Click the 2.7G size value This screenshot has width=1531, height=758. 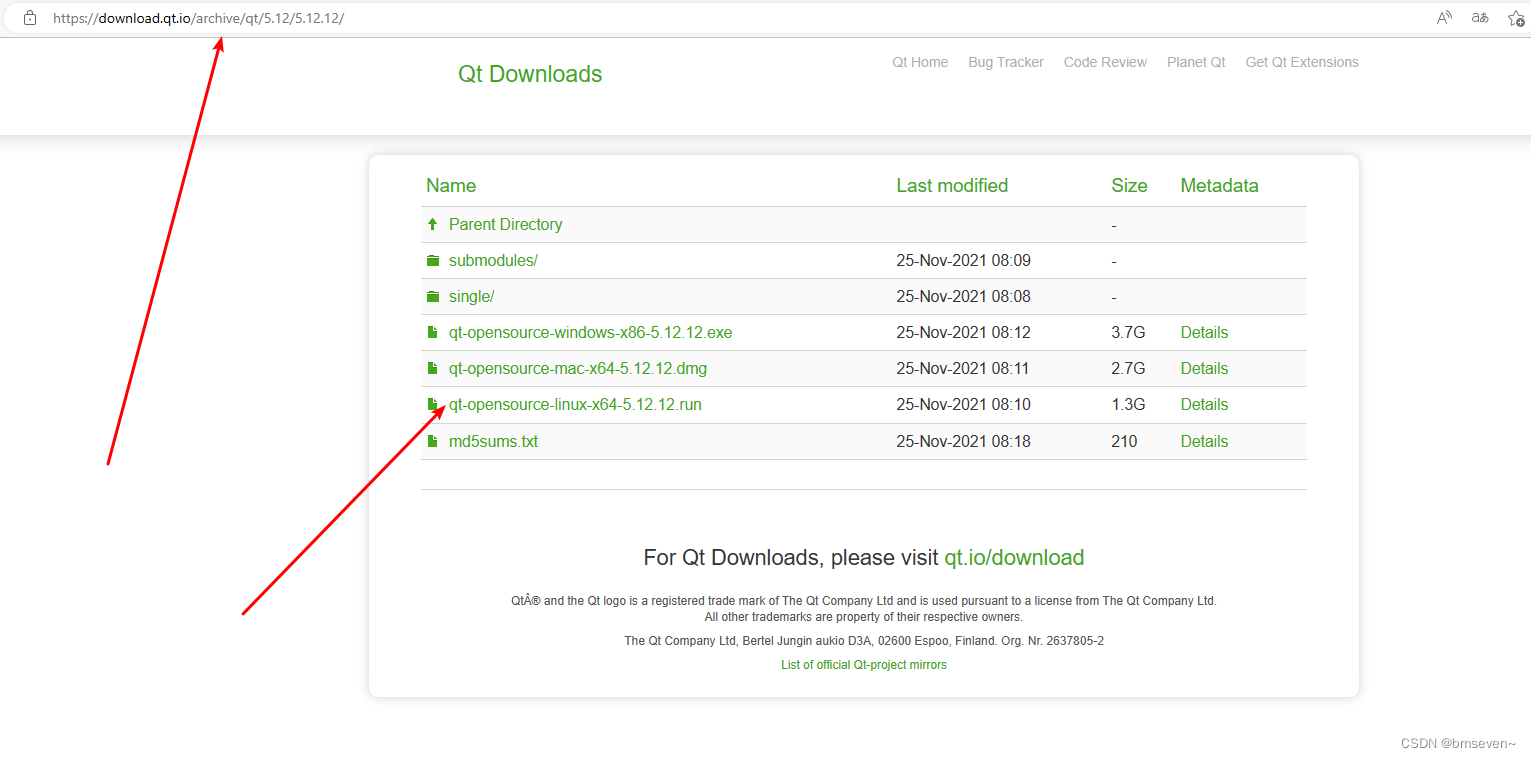[x=1128, y=368]
